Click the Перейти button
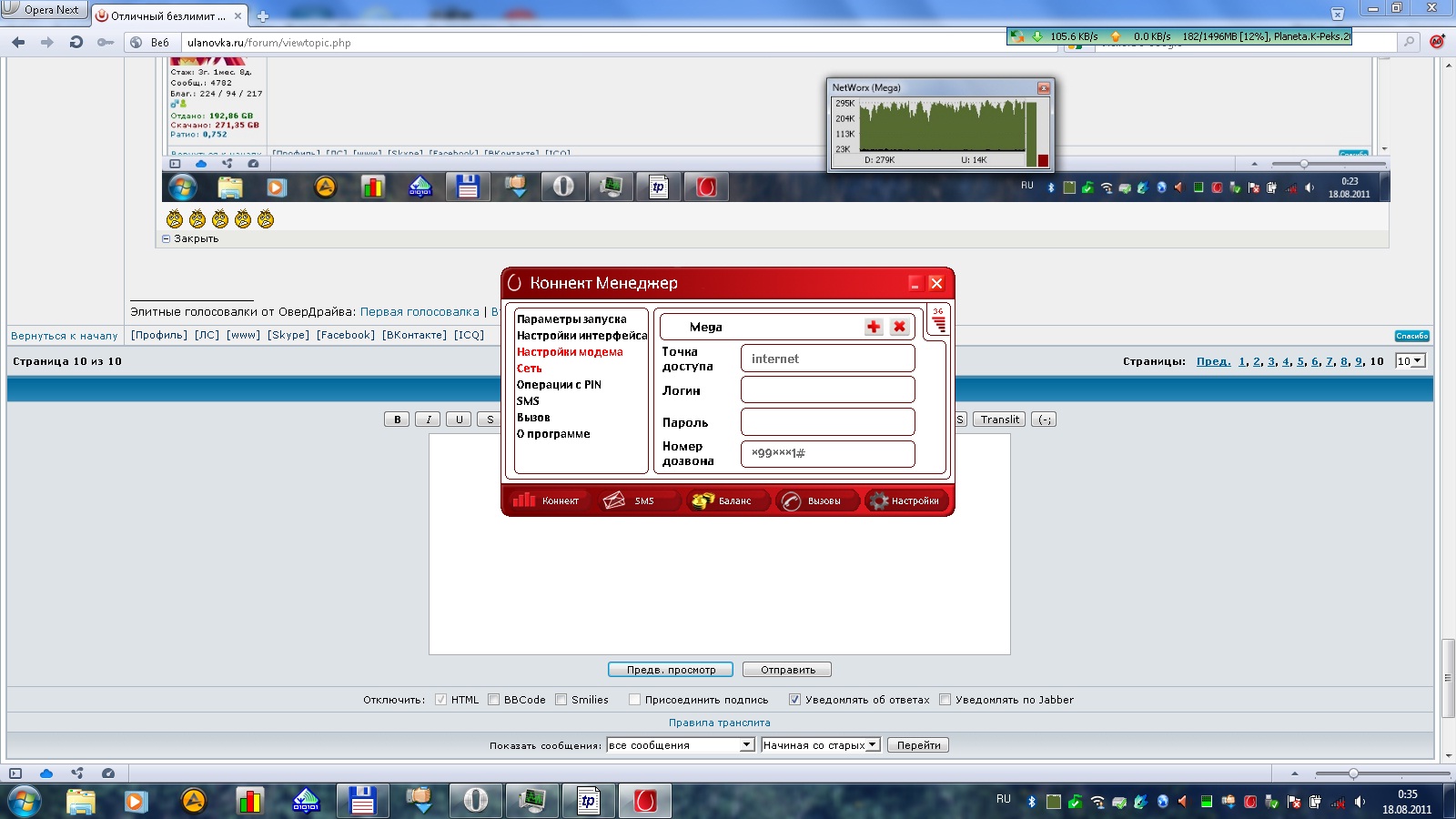This screenshot has width=1456, height=819. pos(918,744)
